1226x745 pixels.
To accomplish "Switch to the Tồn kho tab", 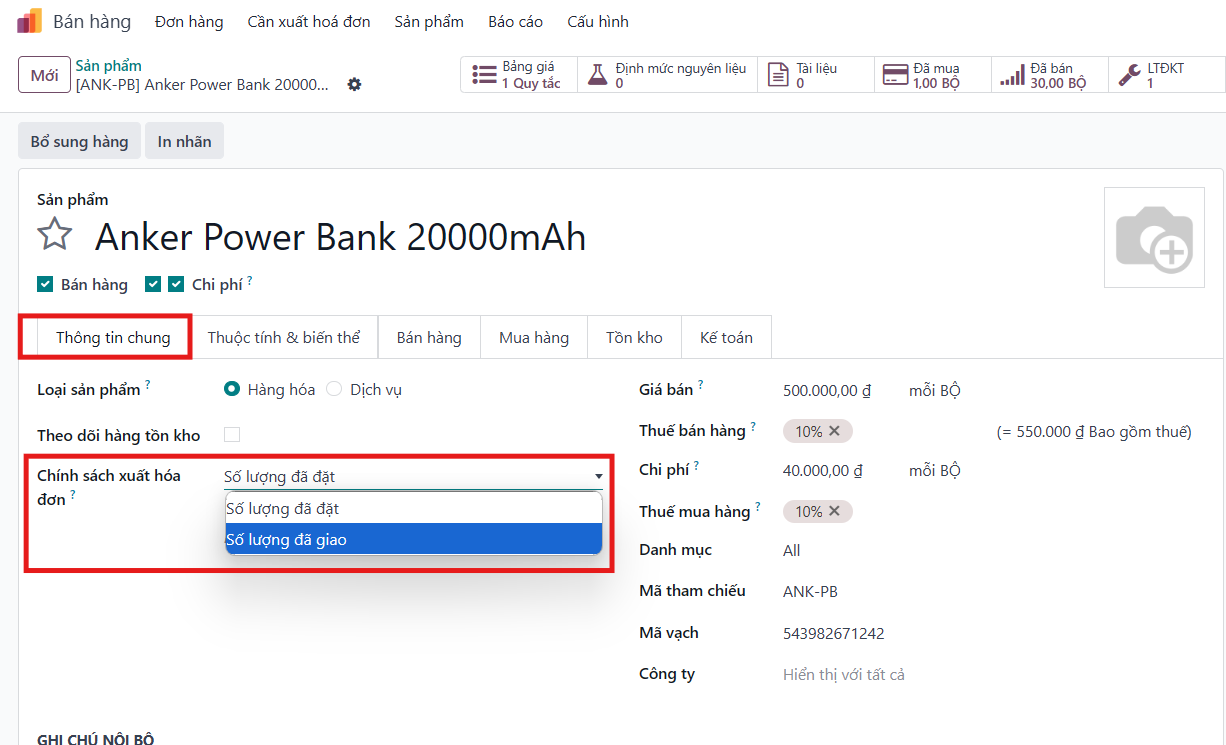I will coord(634,337).
